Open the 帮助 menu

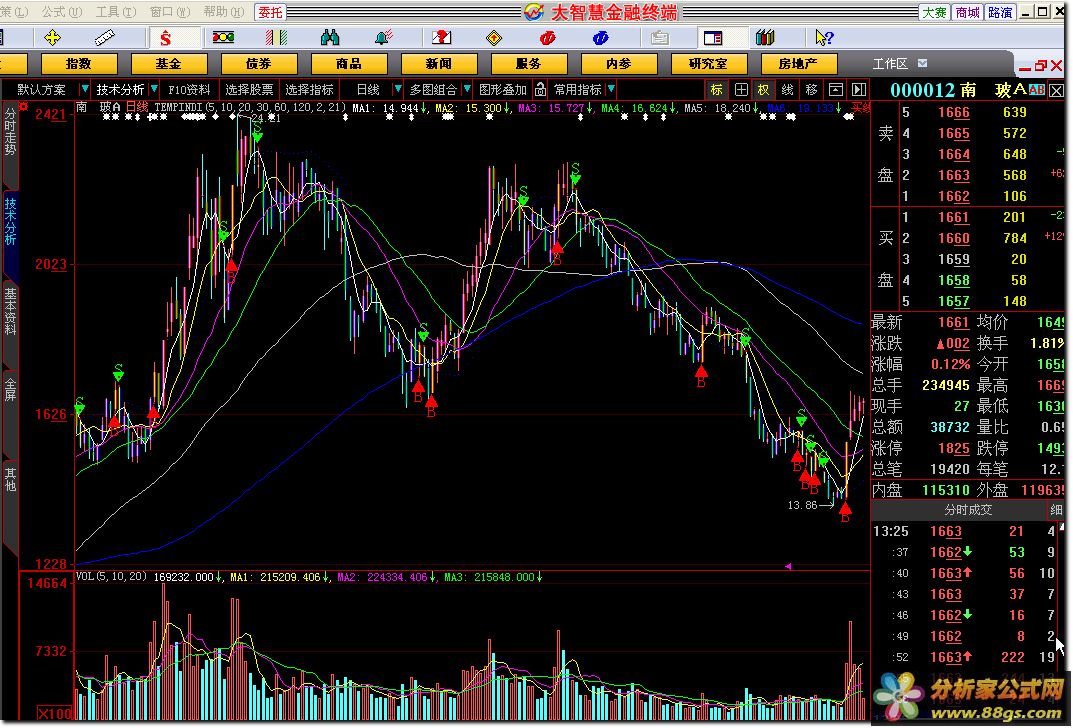point(224,12)
